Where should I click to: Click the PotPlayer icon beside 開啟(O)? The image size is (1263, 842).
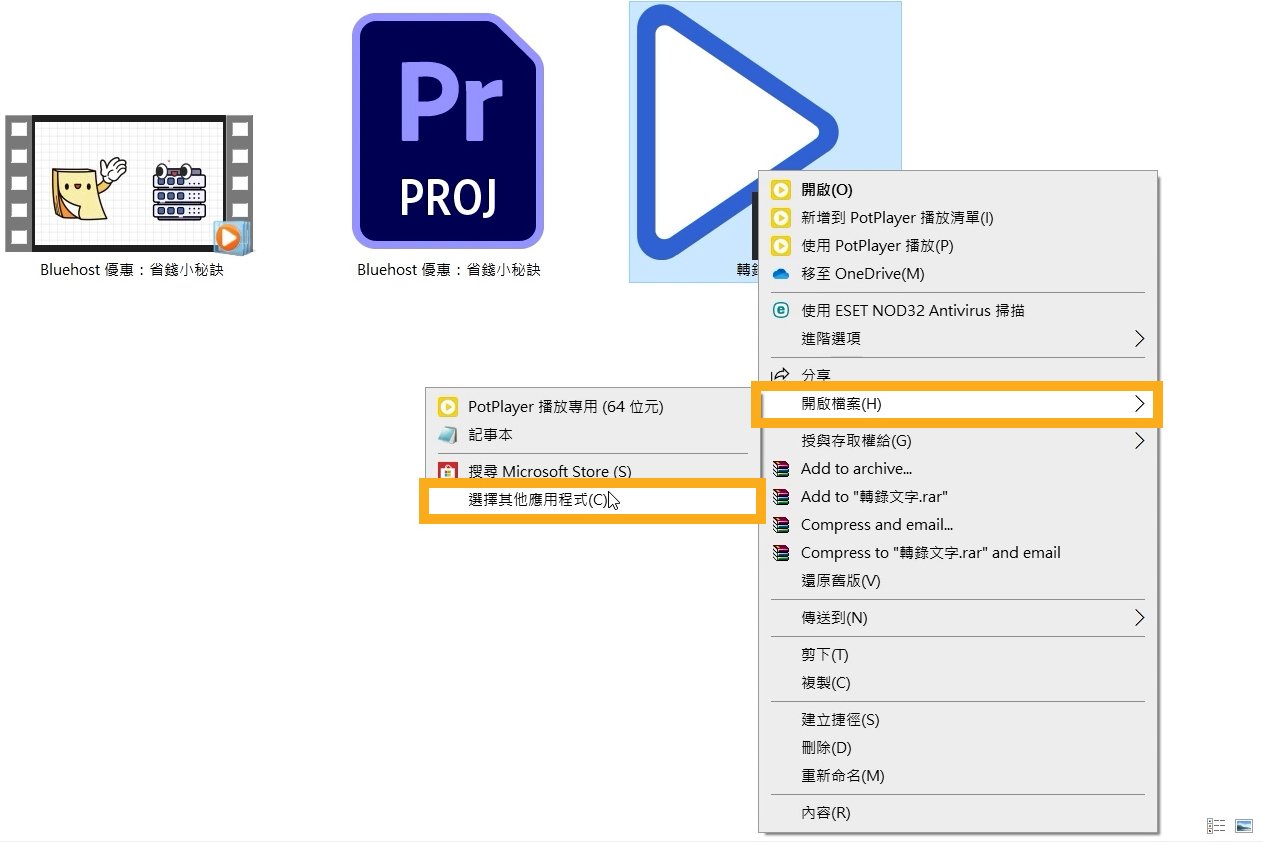click(781, 190)
